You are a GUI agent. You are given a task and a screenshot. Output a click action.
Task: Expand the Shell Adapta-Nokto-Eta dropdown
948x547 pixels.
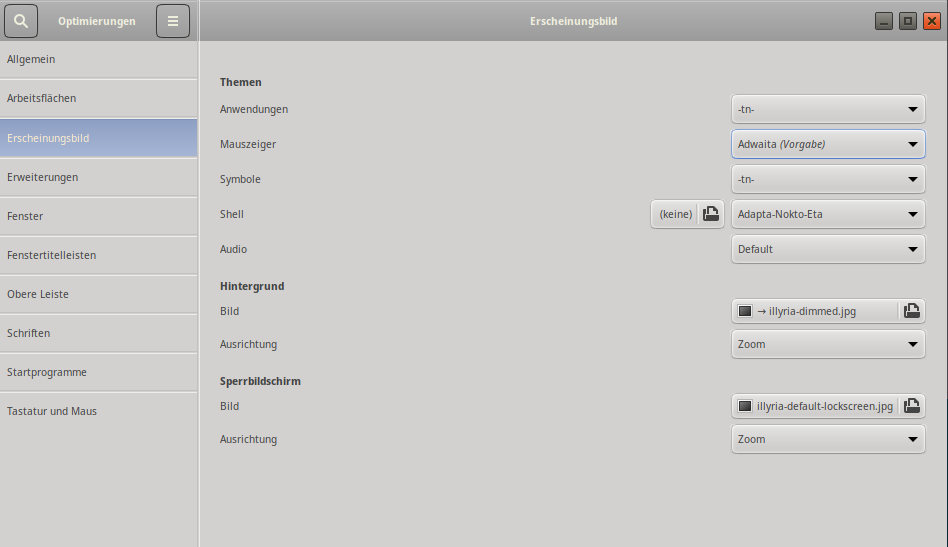pos(828,214)
